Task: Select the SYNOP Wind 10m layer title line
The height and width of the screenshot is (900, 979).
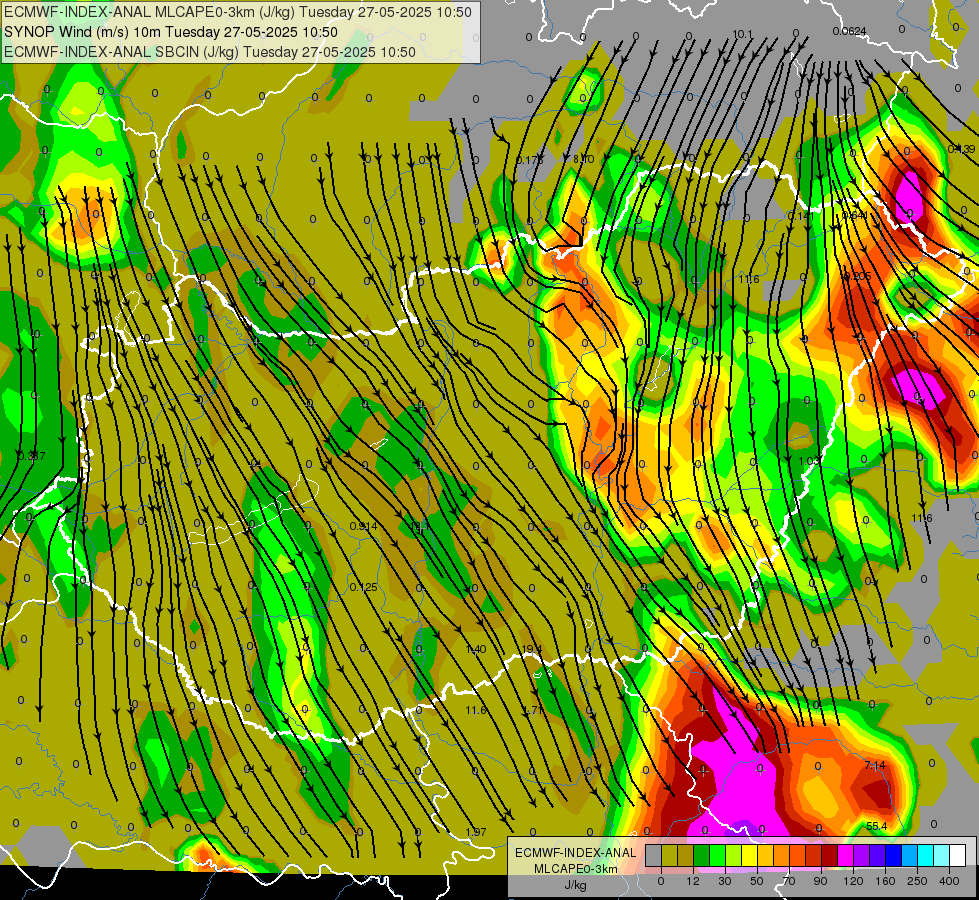Action: [x=170, y=32]
